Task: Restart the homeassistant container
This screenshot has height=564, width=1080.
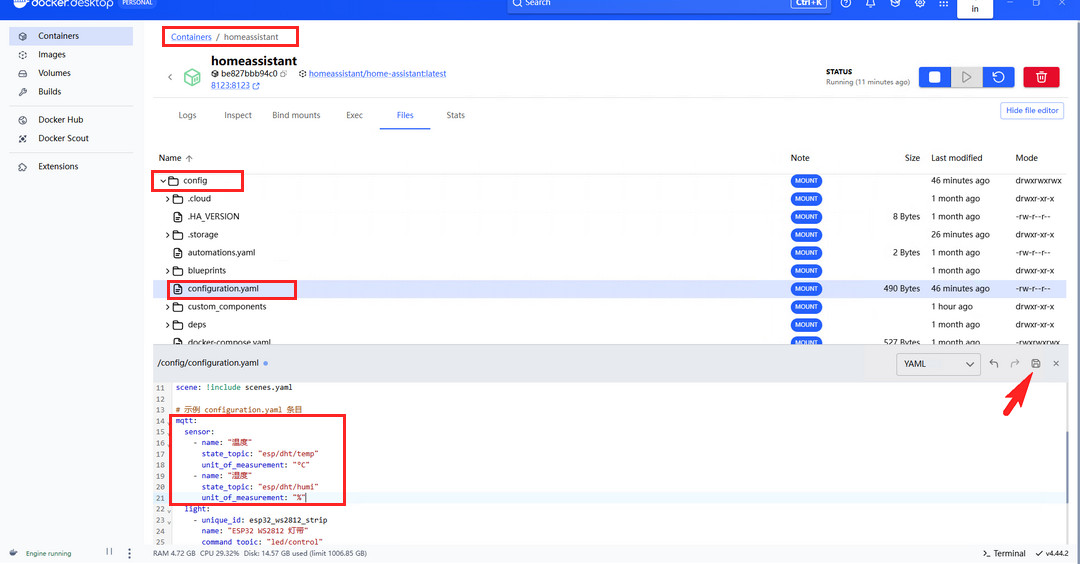Action: coord(998,77)
